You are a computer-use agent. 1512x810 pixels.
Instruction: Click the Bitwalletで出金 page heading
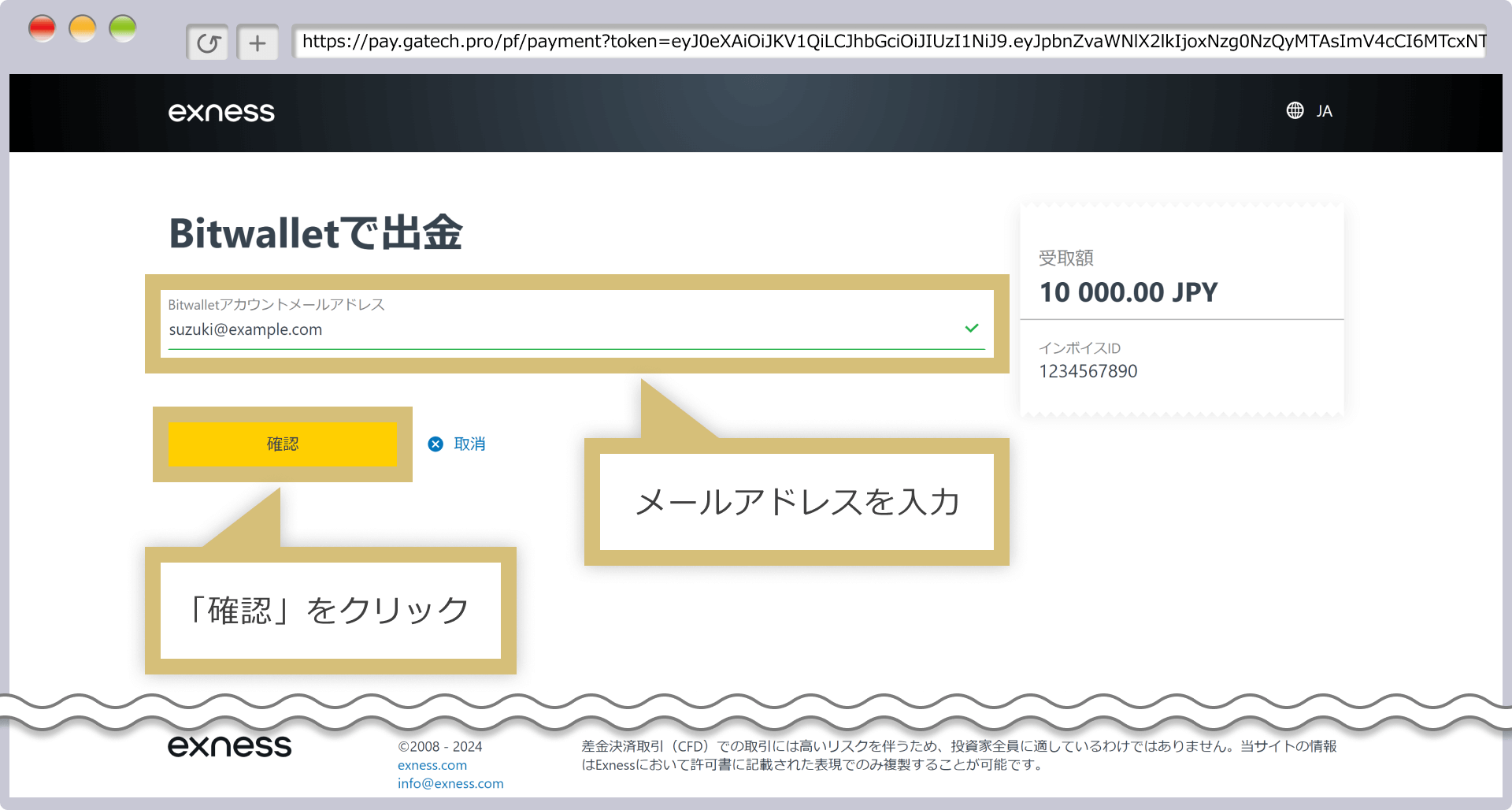pyautogui.click(x=316, y=233)
